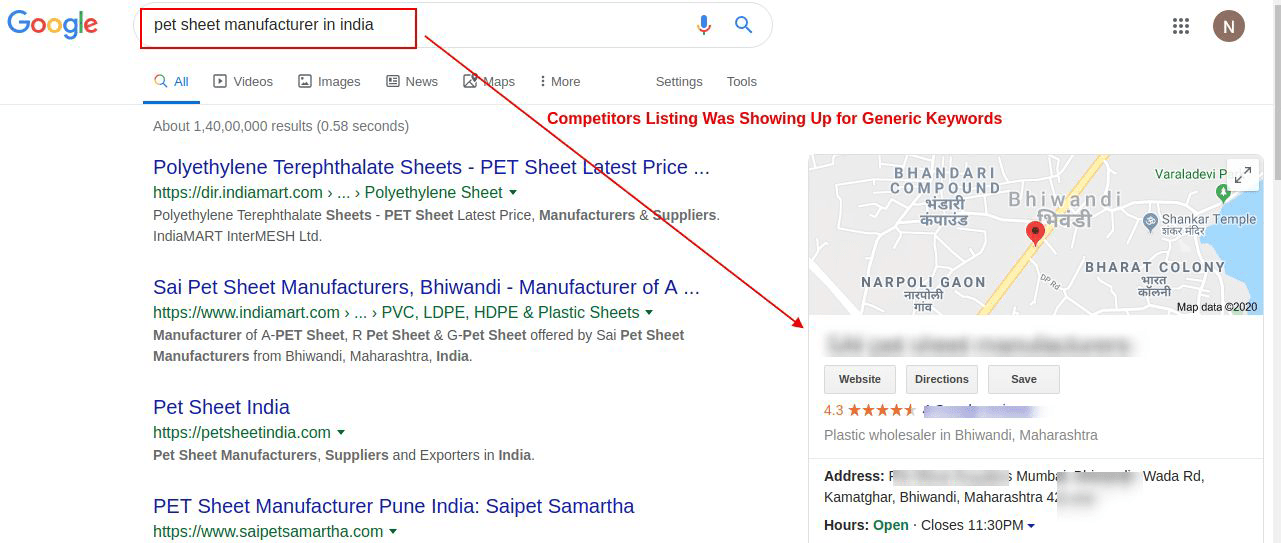The image size is (1281, 543).
Task: Open the Google apps grid
Action: 1181,26
